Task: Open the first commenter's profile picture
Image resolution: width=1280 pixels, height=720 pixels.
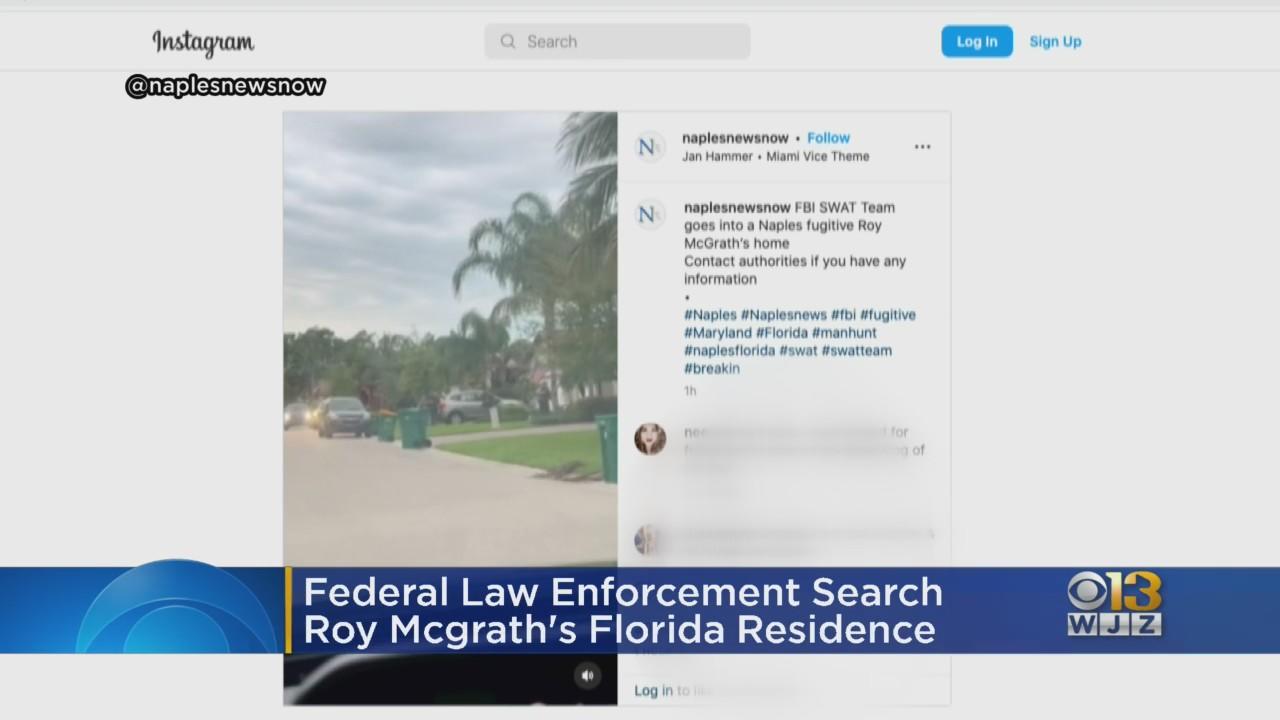Action: (x=650, y=438)
